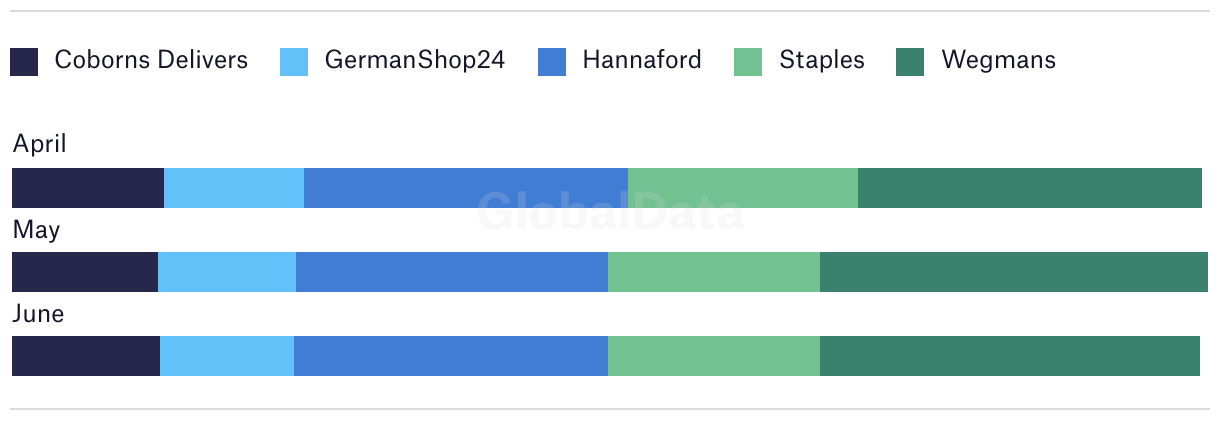Toggle the Staples legend label
The width and height of the screenshot is (1220, 422).
coord(822,61)
